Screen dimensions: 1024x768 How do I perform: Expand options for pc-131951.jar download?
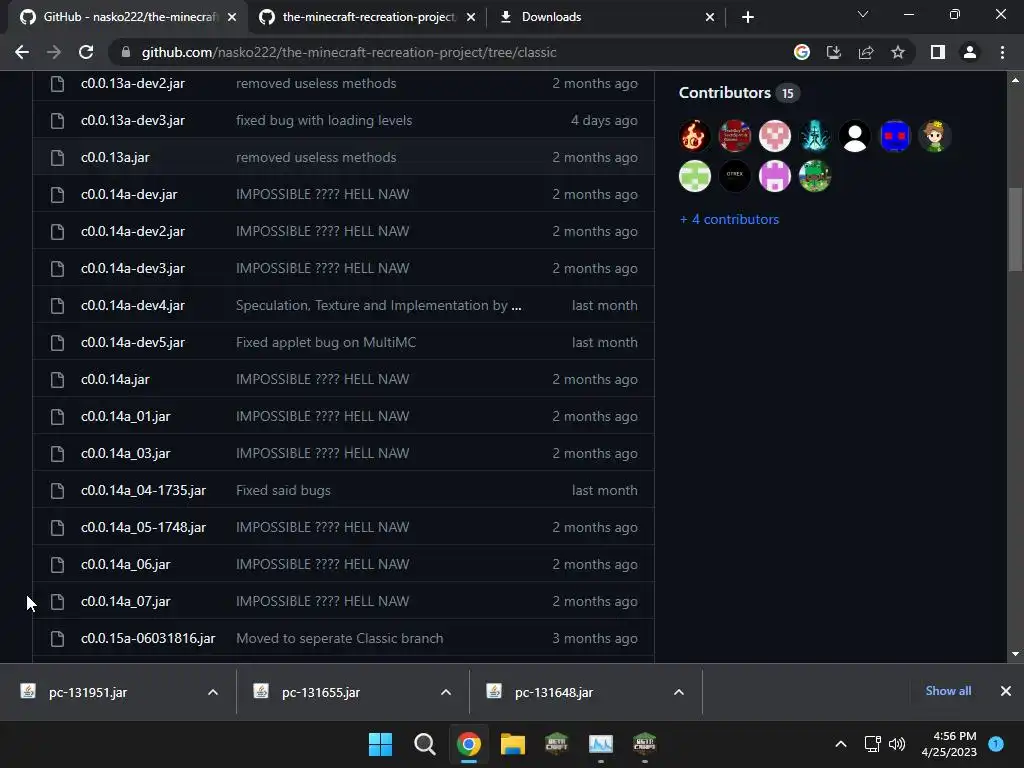click(213, 692)
